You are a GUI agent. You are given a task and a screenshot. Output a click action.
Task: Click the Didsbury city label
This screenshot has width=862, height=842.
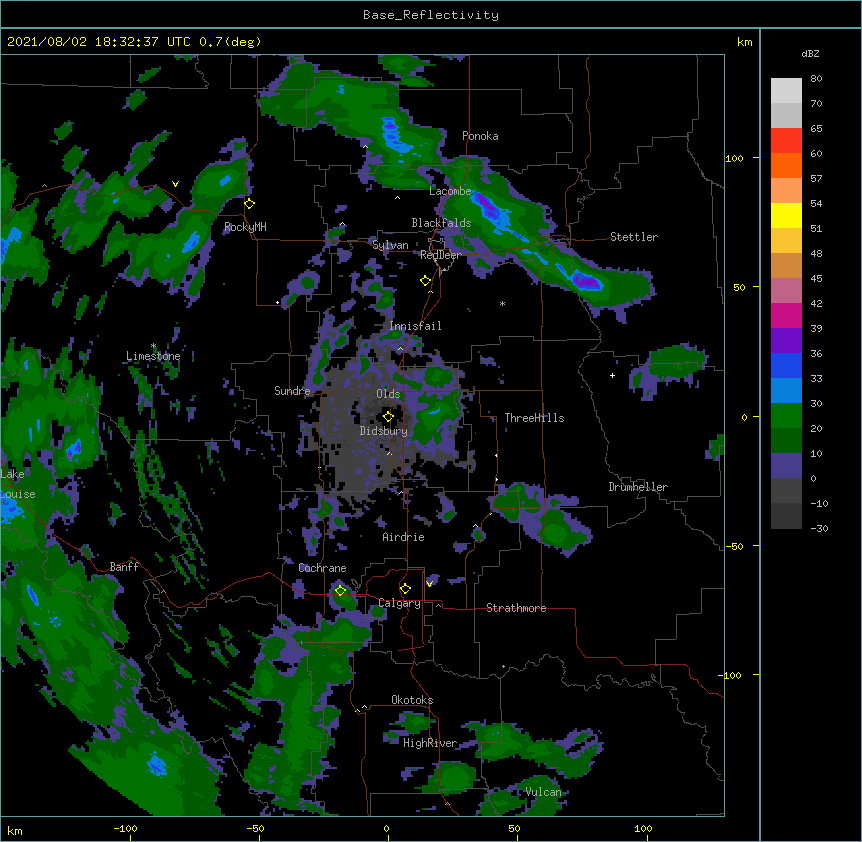(383, 431)
